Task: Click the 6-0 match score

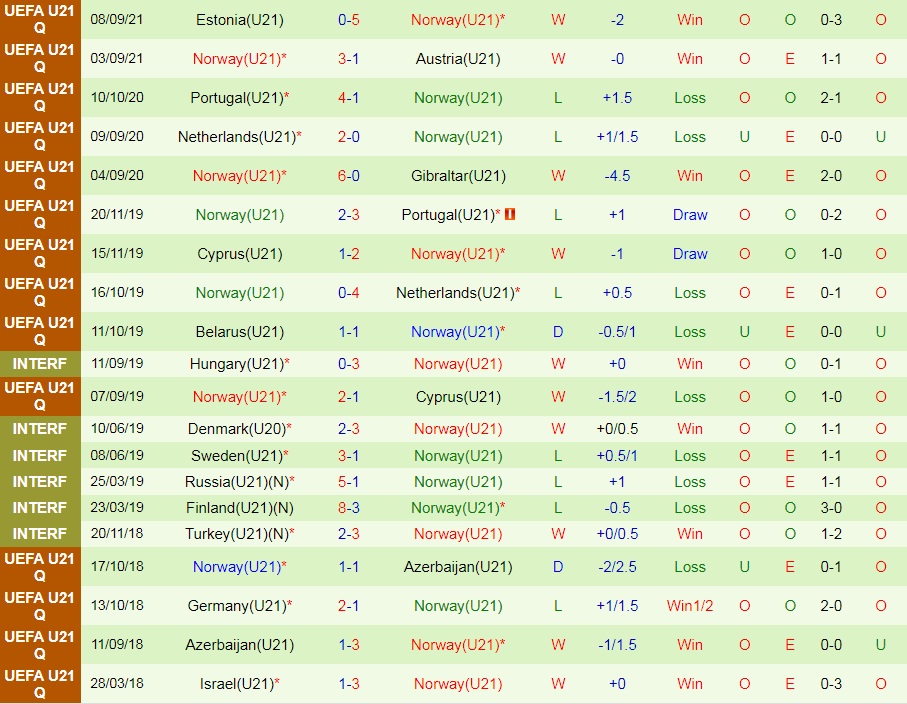Action: click(348, 176)
